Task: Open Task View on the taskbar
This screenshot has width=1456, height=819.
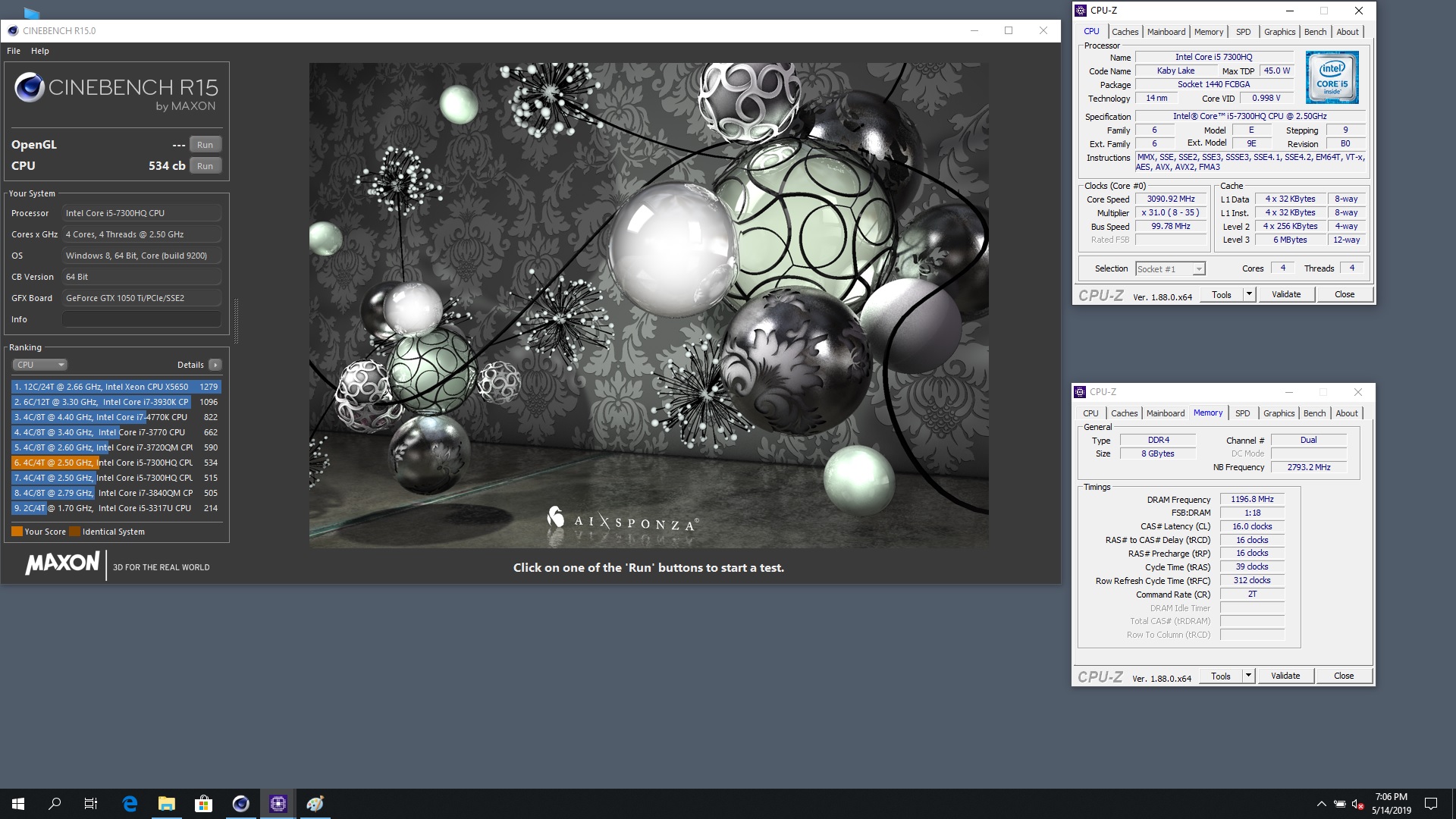Action: 91,804
